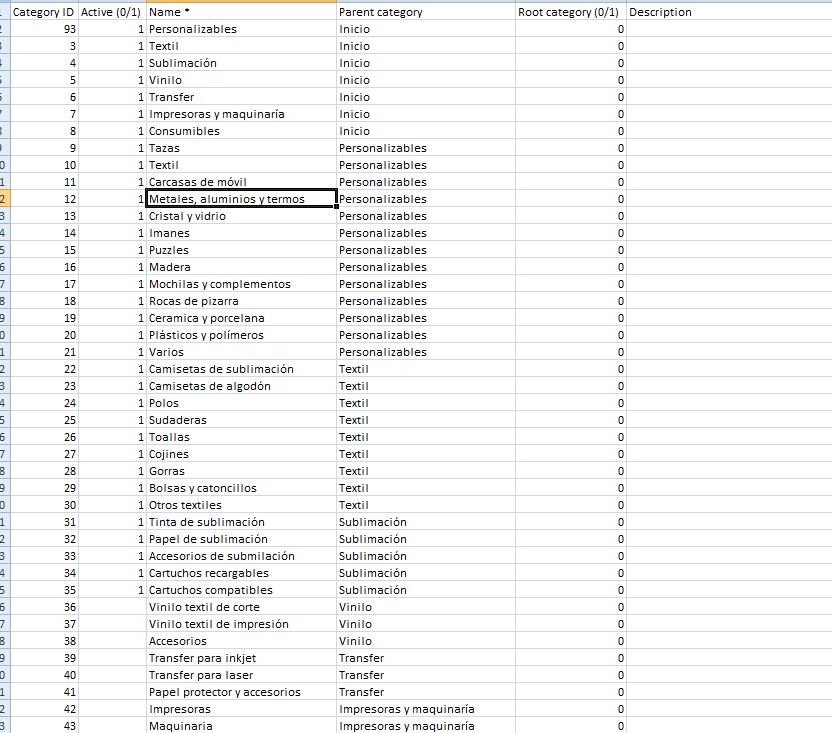Click the Category ID cell showing 93
This screenshot has height=733, width=832.
[x=44, y=29]
